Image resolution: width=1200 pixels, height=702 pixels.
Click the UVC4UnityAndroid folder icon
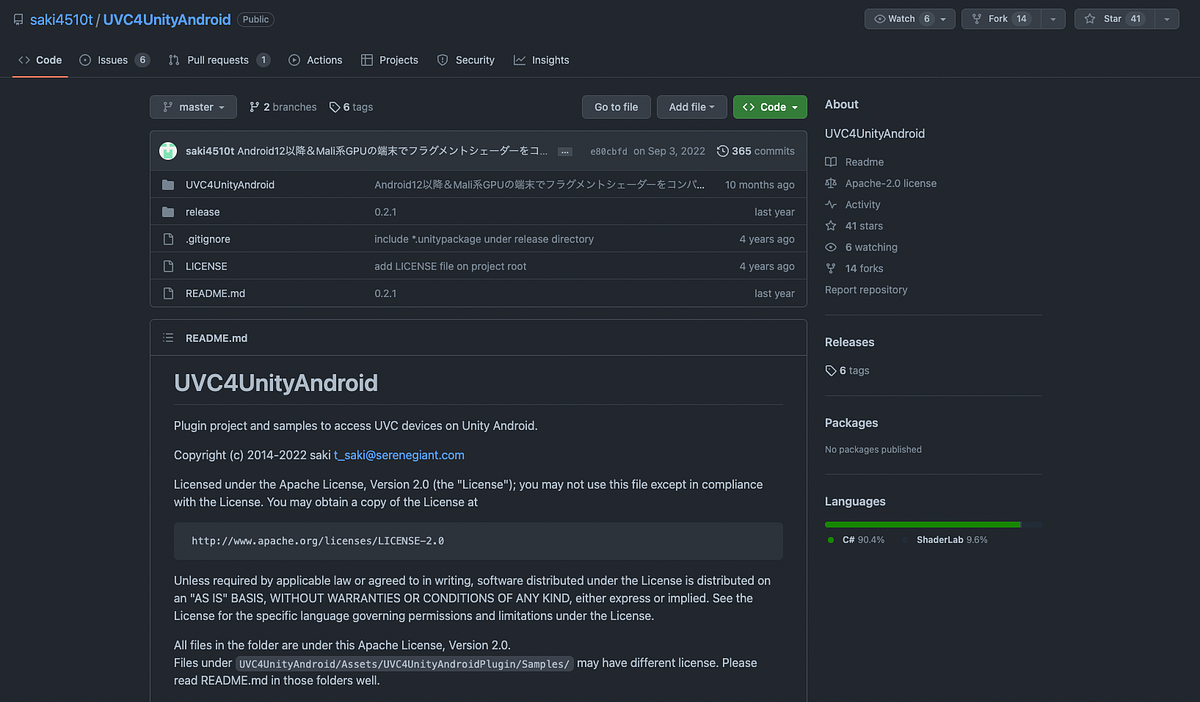(170, 184)
